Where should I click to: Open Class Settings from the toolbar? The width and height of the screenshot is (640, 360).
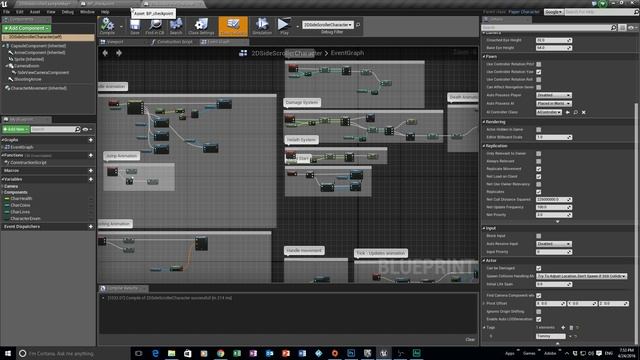[201, 26]
